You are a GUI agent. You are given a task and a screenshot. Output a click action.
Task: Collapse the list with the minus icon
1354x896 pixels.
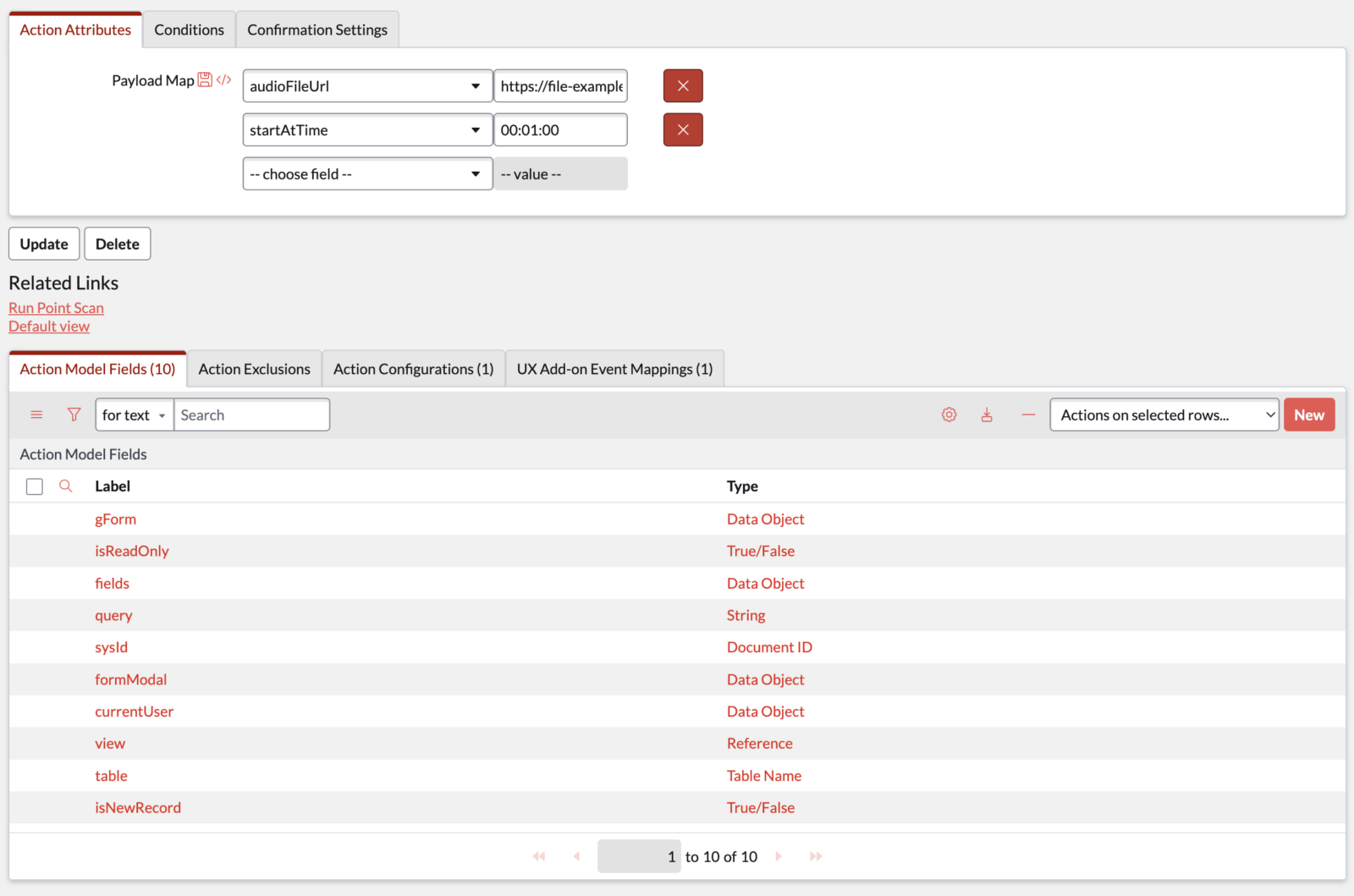1028,415
